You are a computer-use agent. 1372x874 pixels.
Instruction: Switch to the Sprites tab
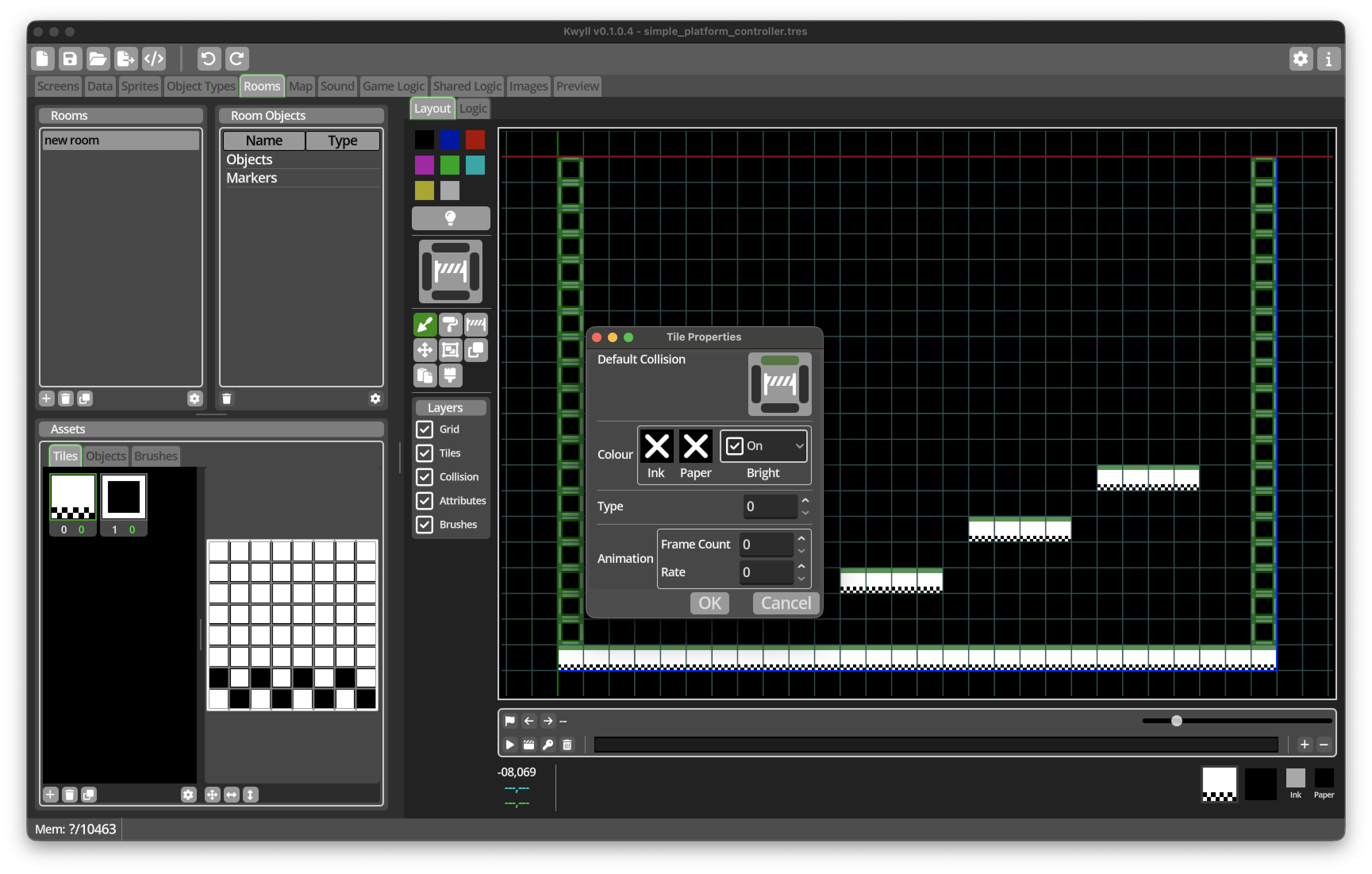point(140,86)
